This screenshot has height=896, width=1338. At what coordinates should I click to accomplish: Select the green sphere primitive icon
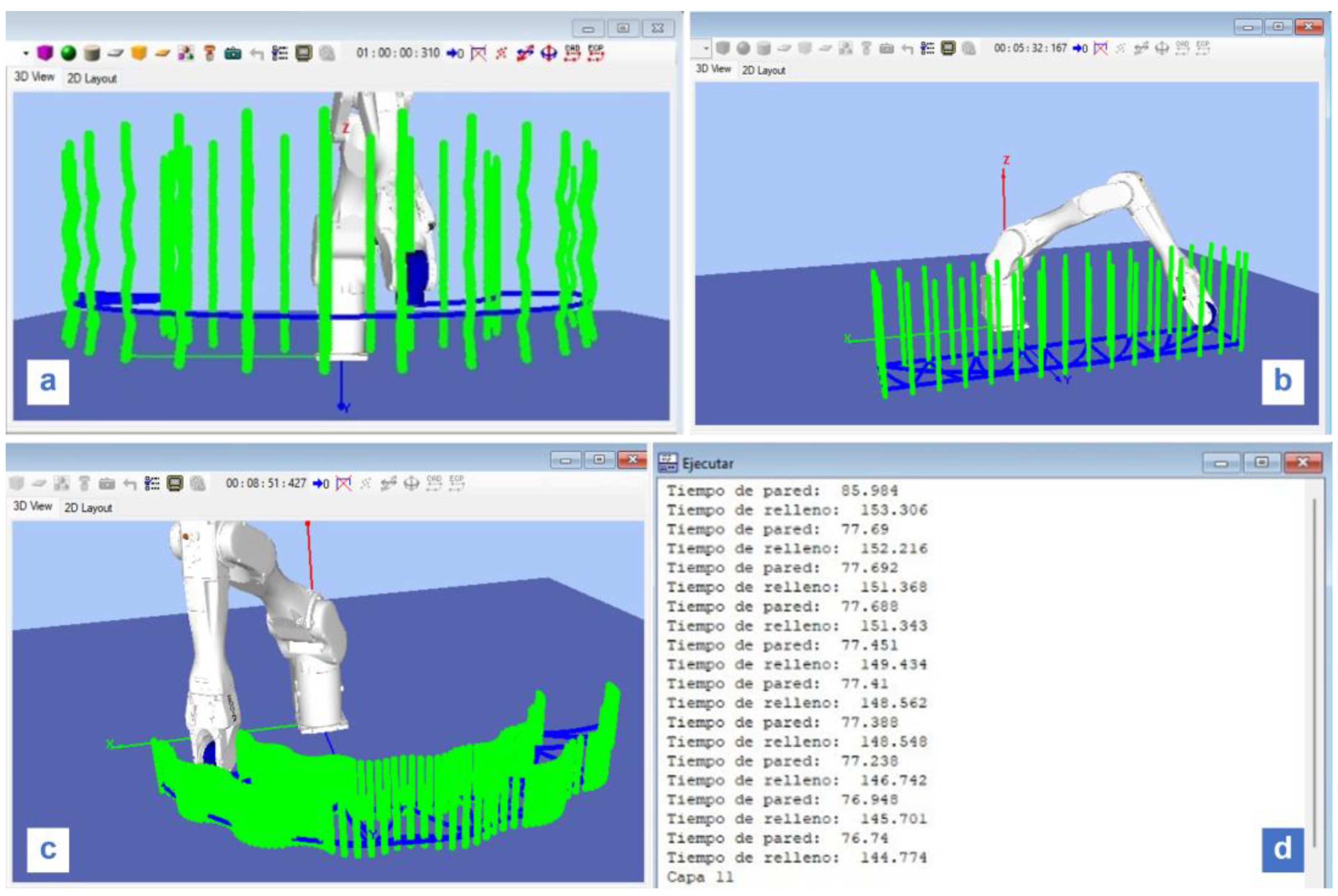tap(69, 53)
